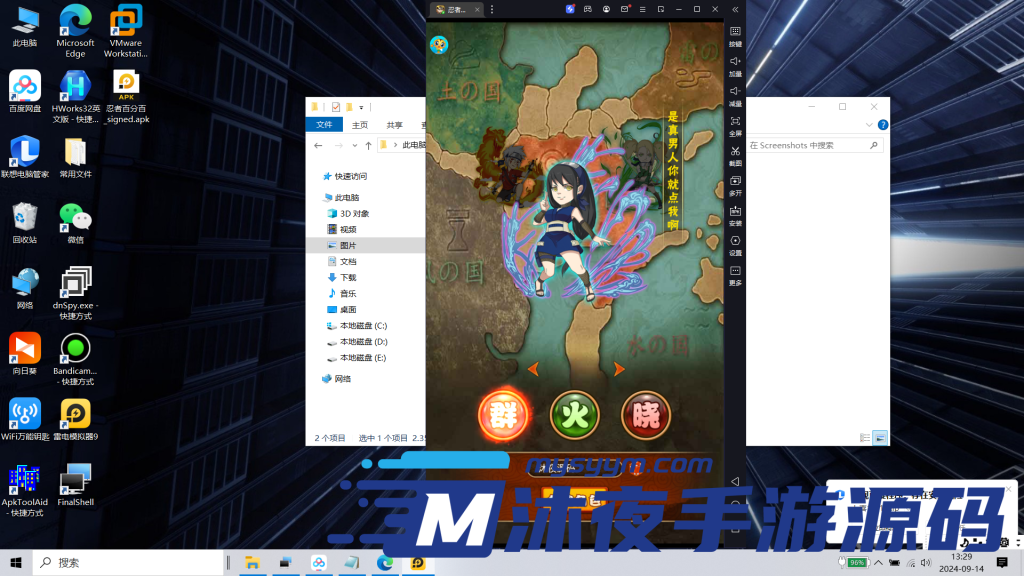1024x576 pixels.
Task: Open the 文件 menu in File Explorer
Action: coord(323,124)
